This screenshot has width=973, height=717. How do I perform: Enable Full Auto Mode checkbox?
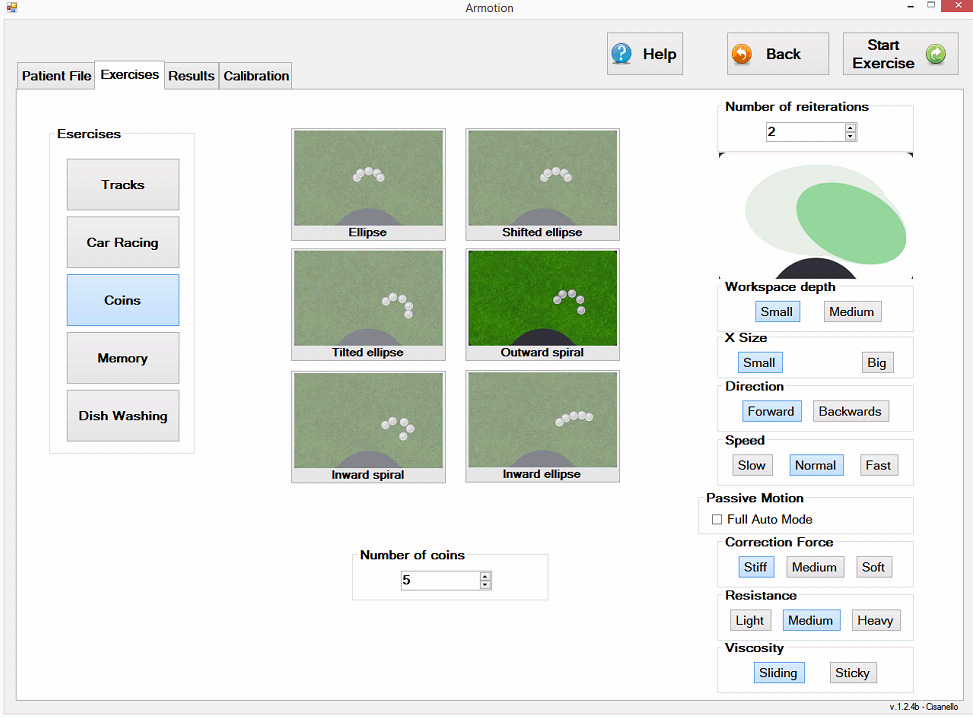717,519
